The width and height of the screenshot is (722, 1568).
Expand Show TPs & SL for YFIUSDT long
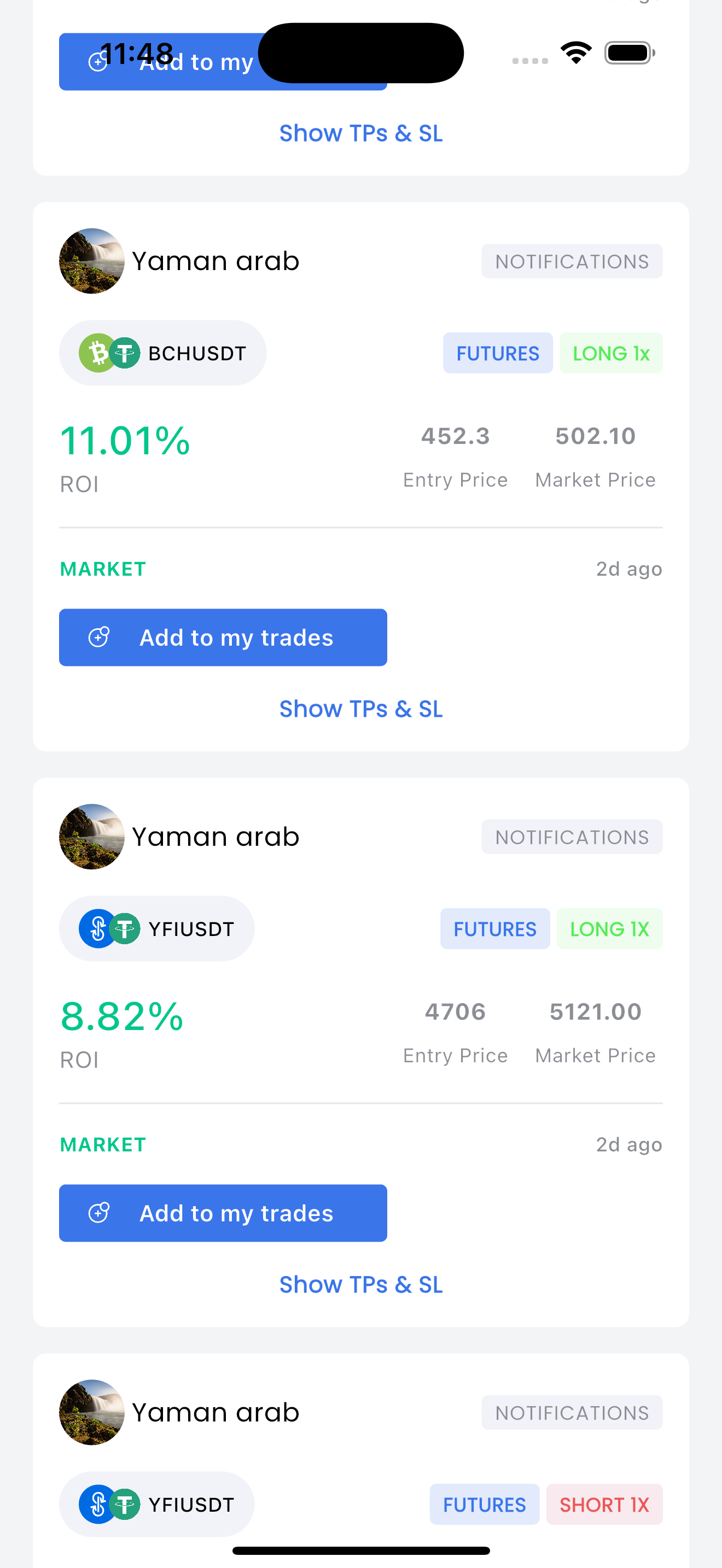tap(361, 1285)
